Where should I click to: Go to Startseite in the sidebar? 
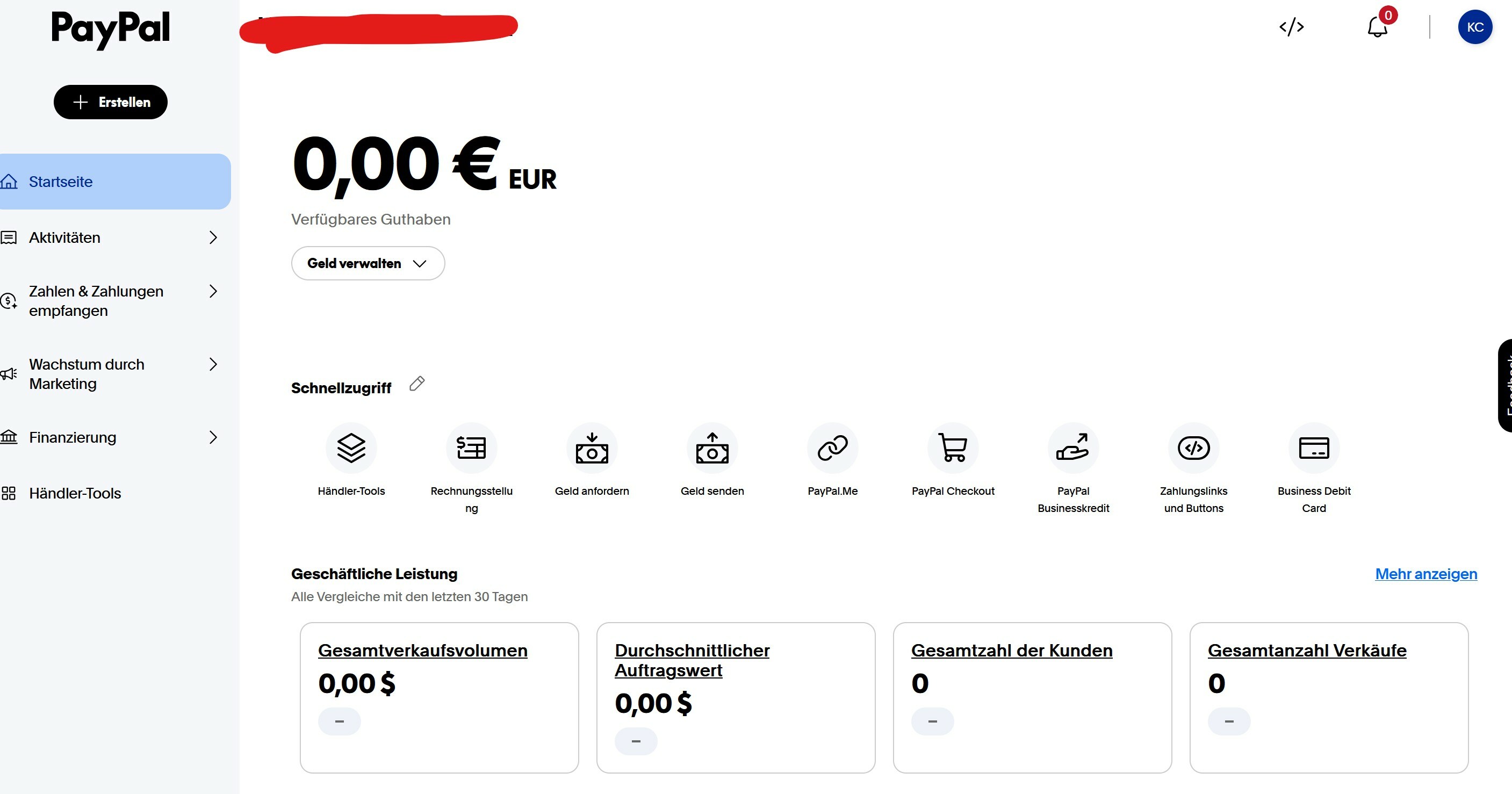pos(115,182)
